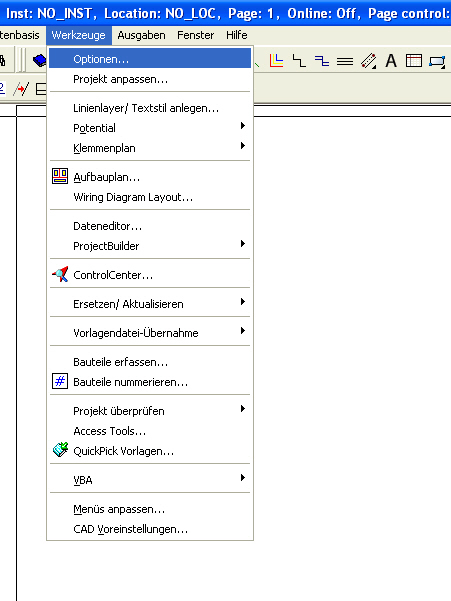The image size is (451, 601).
Task: Open the Ausgaben menu in menu bar
Action: [141, 35]
